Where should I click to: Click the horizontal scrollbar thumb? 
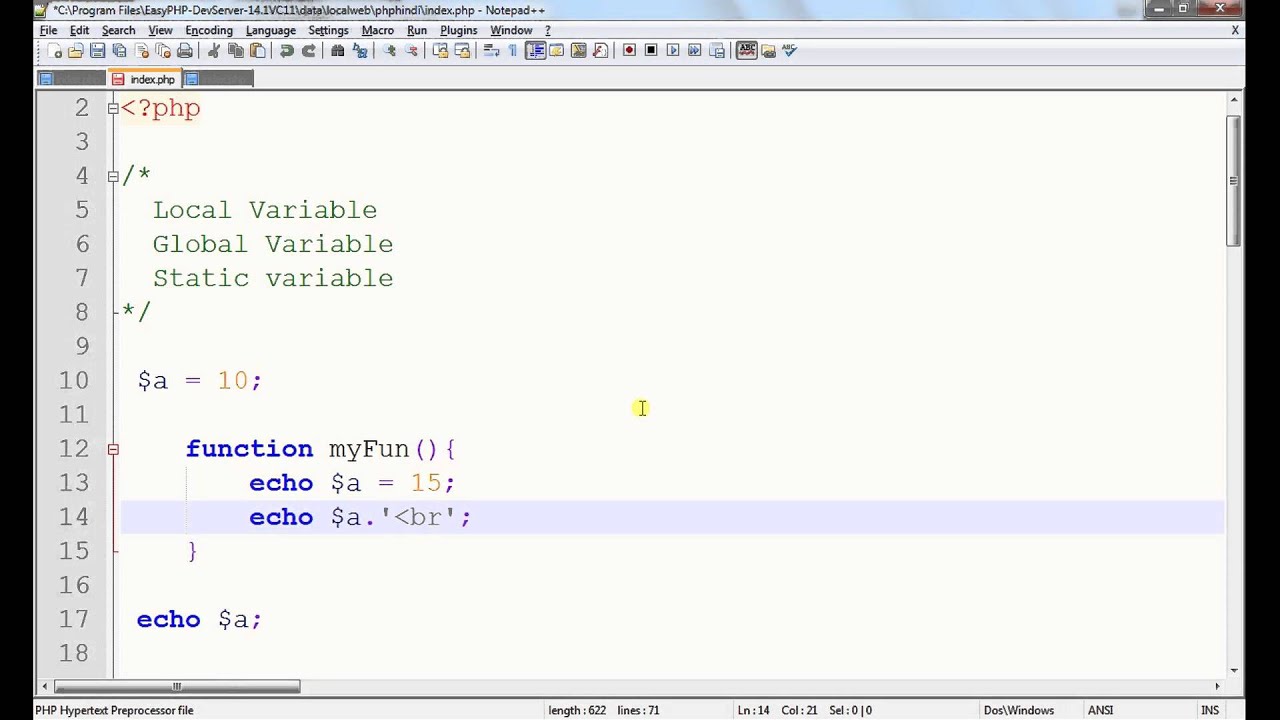click(x=177, y=686)
